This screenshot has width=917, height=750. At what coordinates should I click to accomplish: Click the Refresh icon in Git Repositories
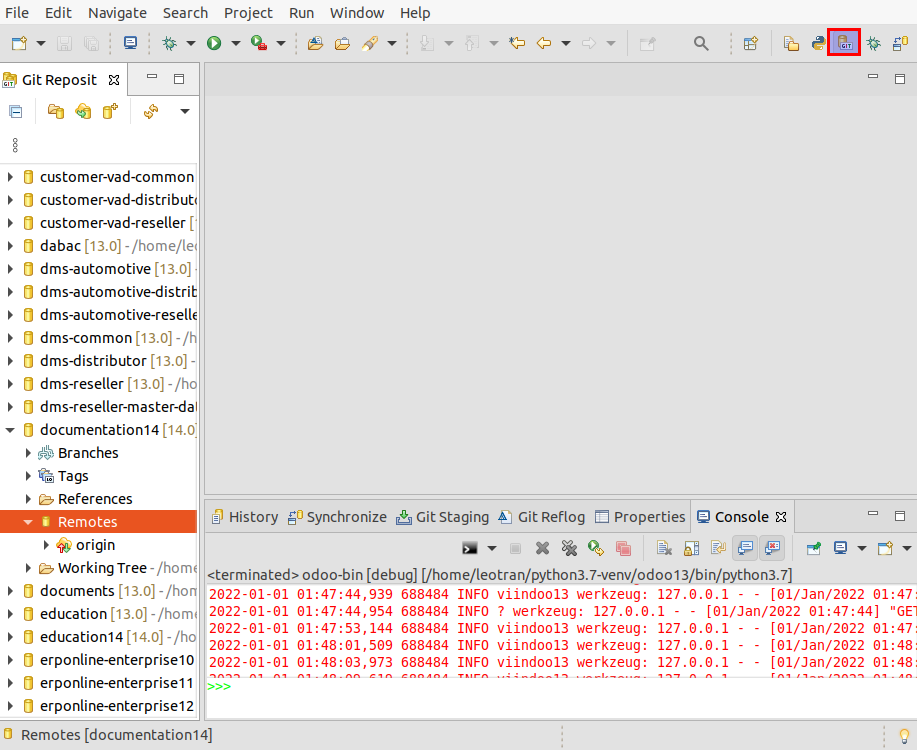[151, 111]
